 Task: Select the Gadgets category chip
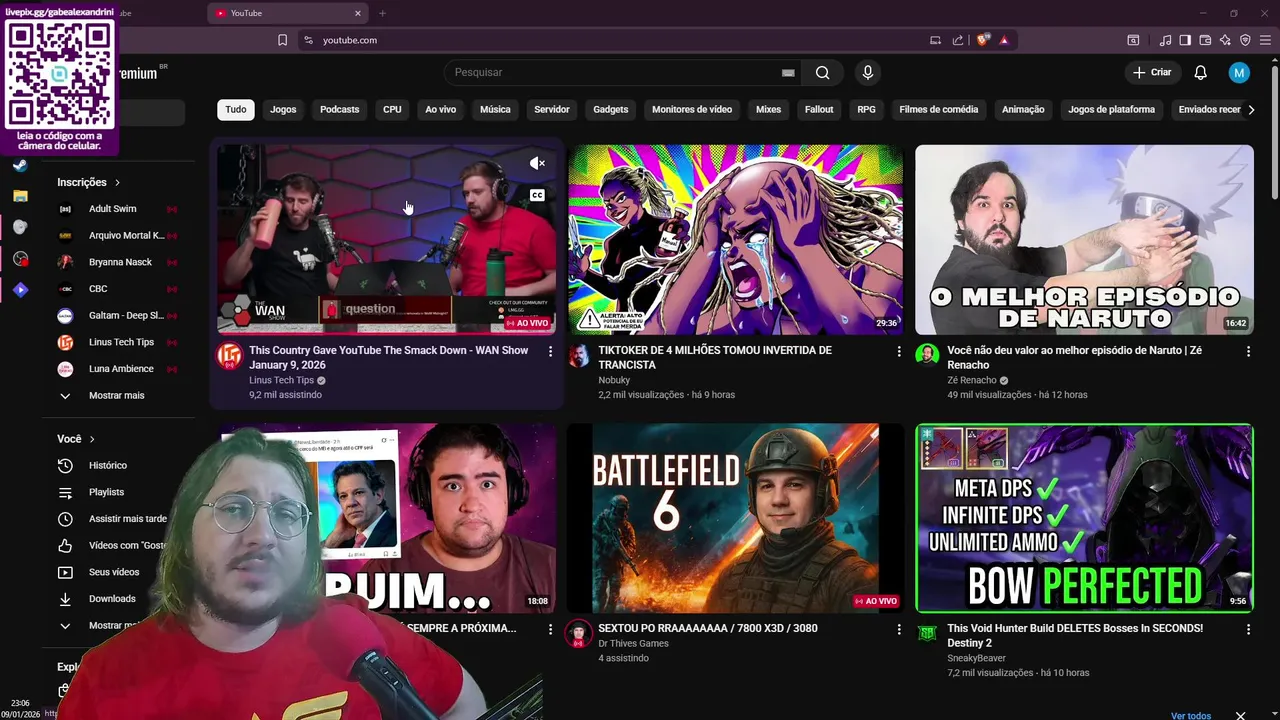[x=611, y=109]
